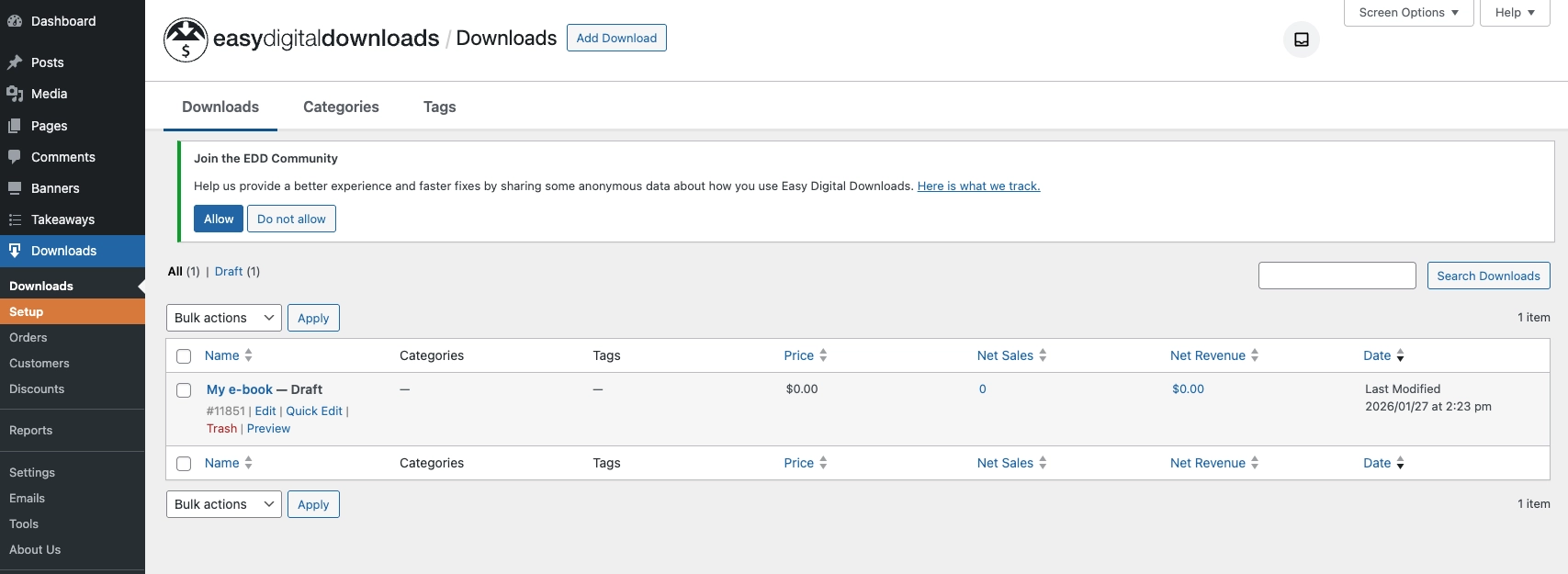Toggle the select-all checkbox in the table footer
This screenshot has height=574, width=1568.
click(184, 464)
